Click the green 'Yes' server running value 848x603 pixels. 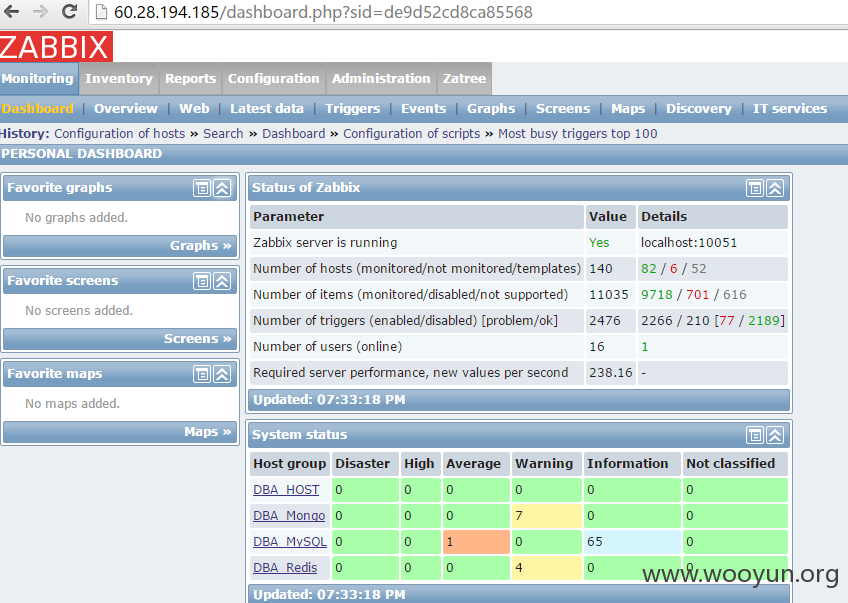pyautogui.click(x=599, y=243)
